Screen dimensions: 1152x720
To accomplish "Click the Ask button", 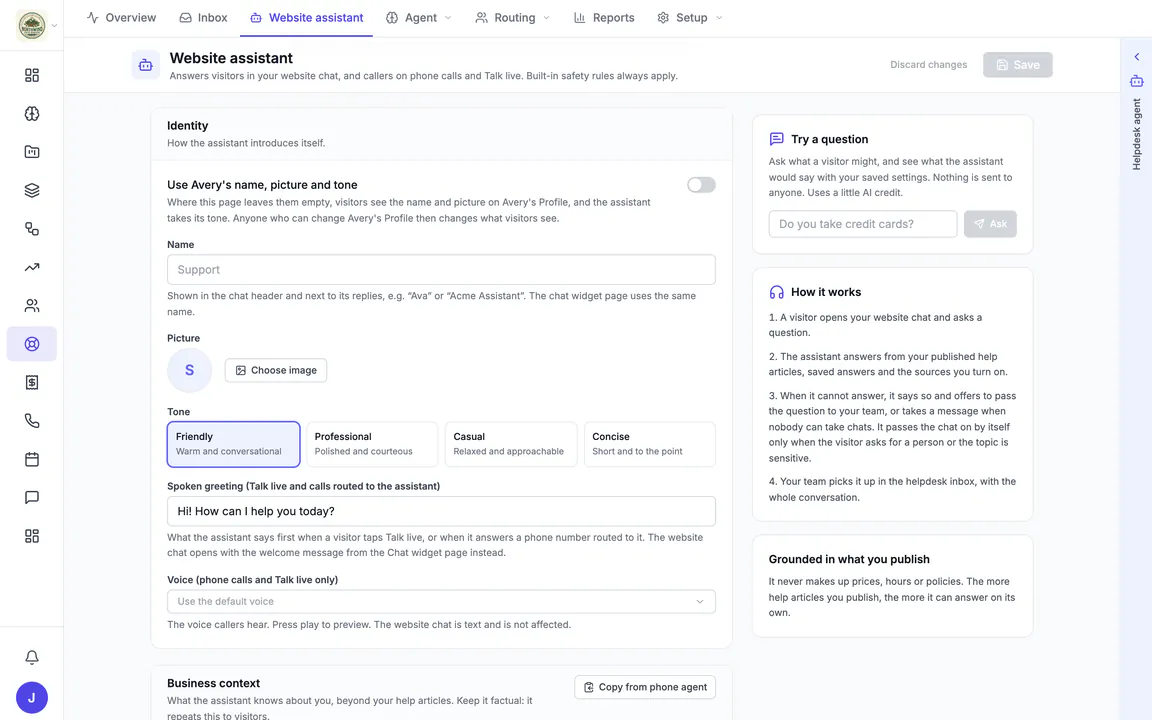I will (x=990, y=224).
